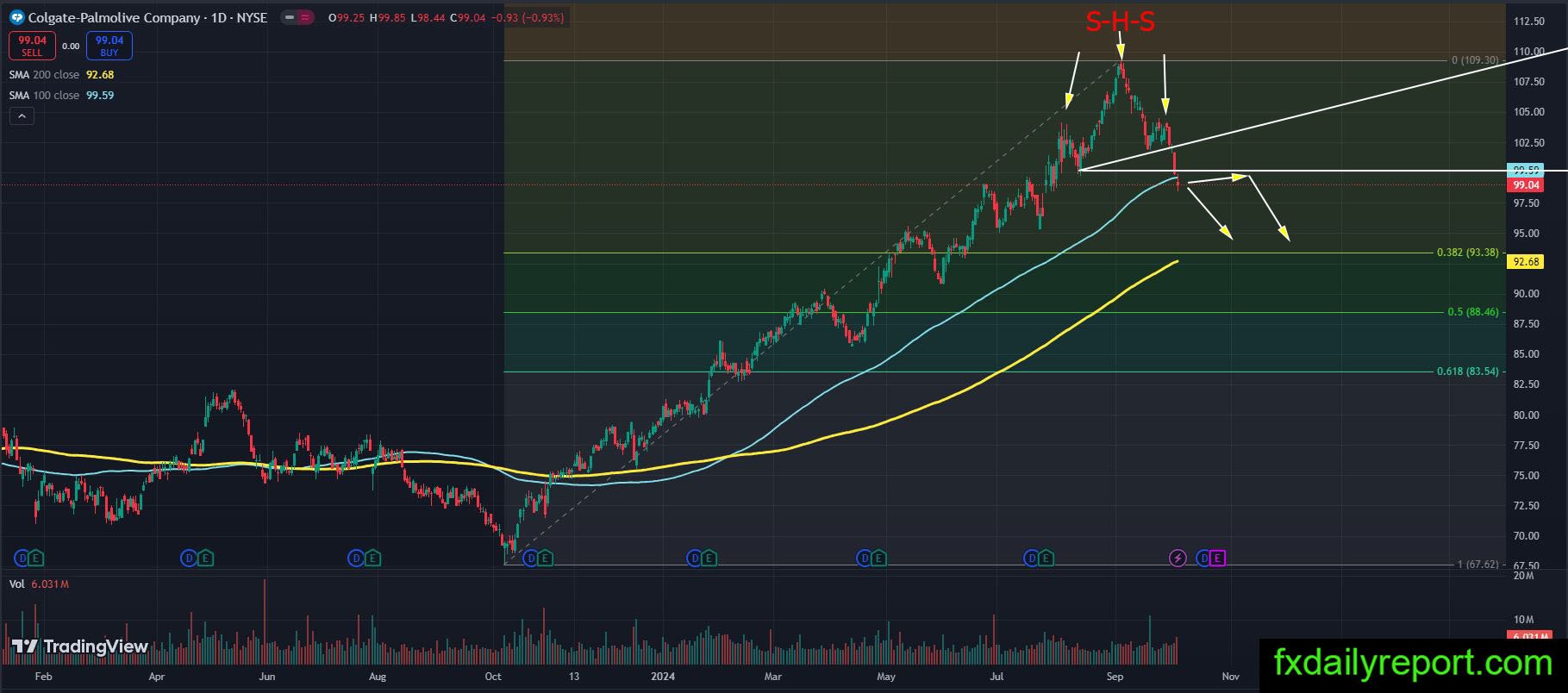This screenshot has height=693, width=1568.
Task: Open the dividend D marker for April 2024
Action: pos(864,559)
